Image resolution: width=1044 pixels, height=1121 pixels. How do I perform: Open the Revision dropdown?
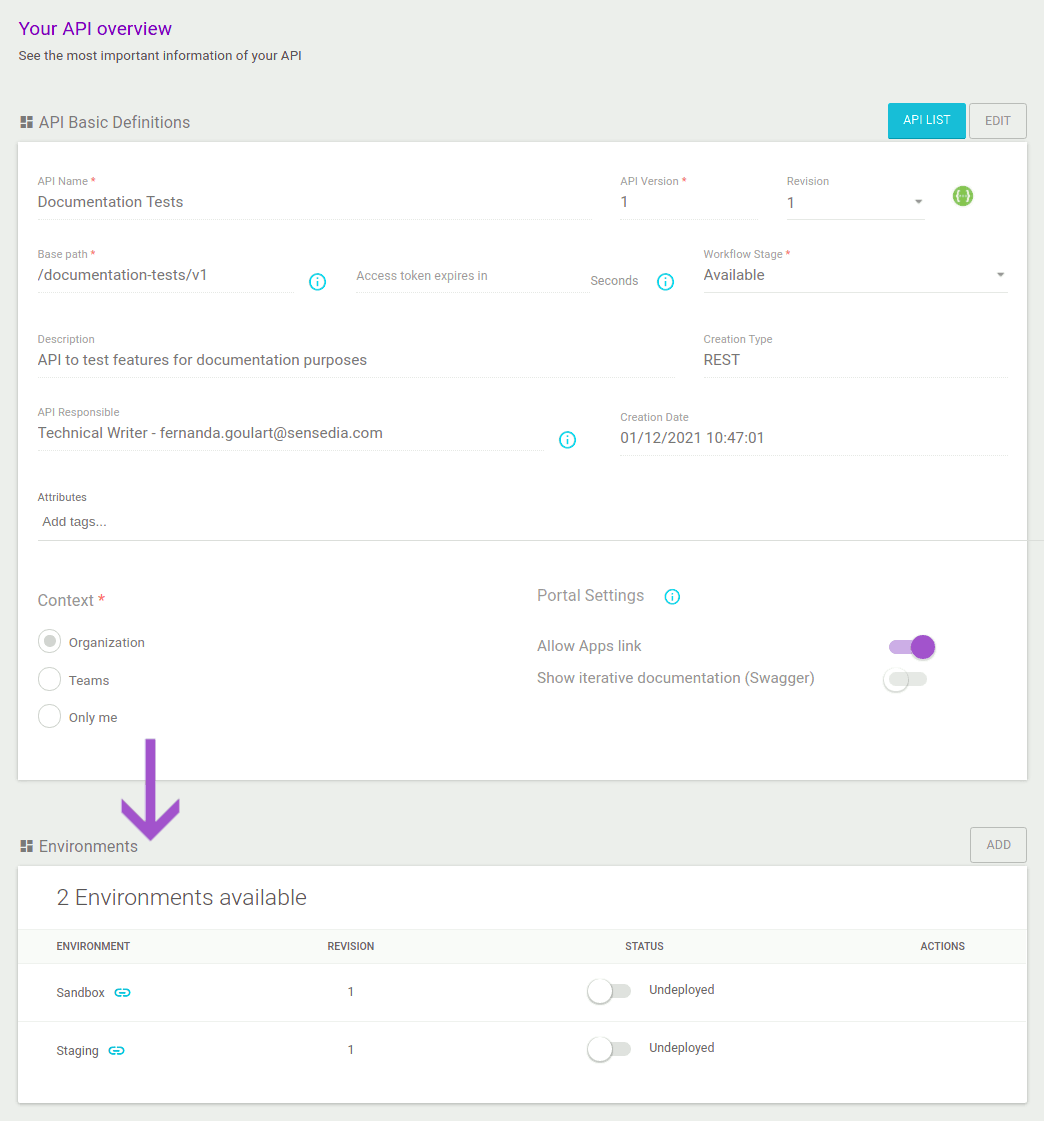tap(917, 202)
